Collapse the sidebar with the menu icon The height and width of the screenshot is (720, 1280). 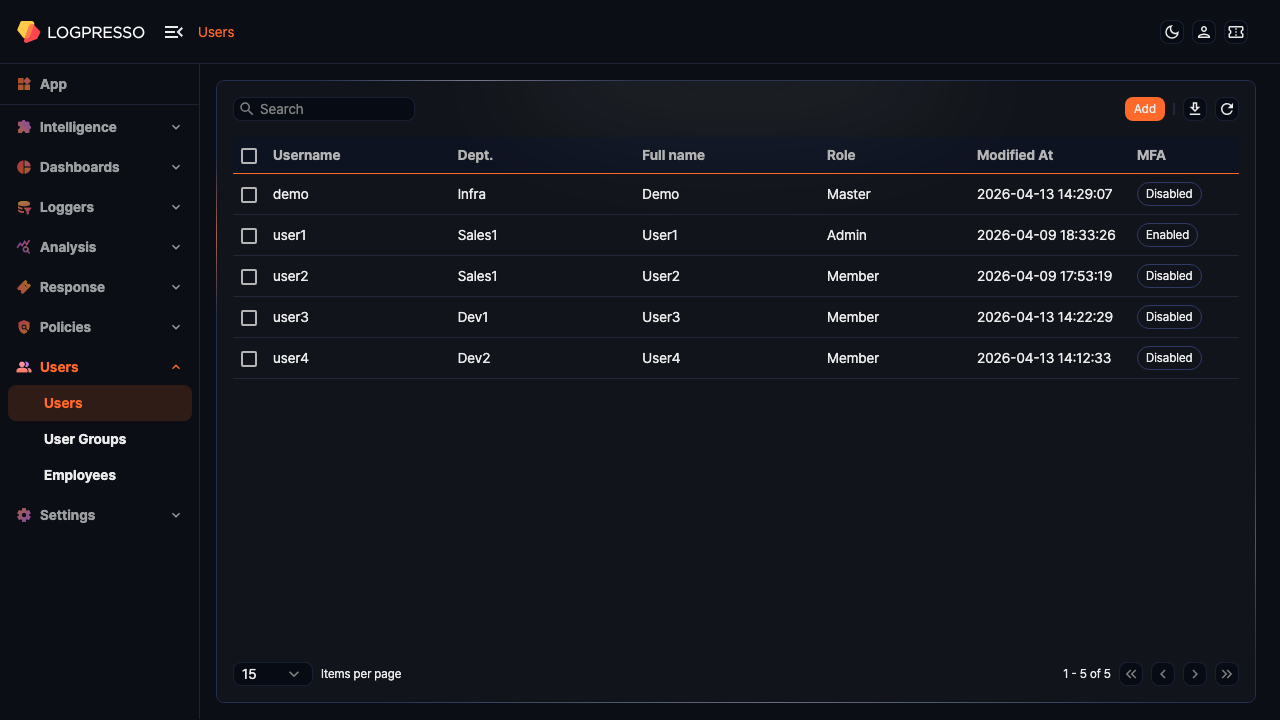coord(172,31)
